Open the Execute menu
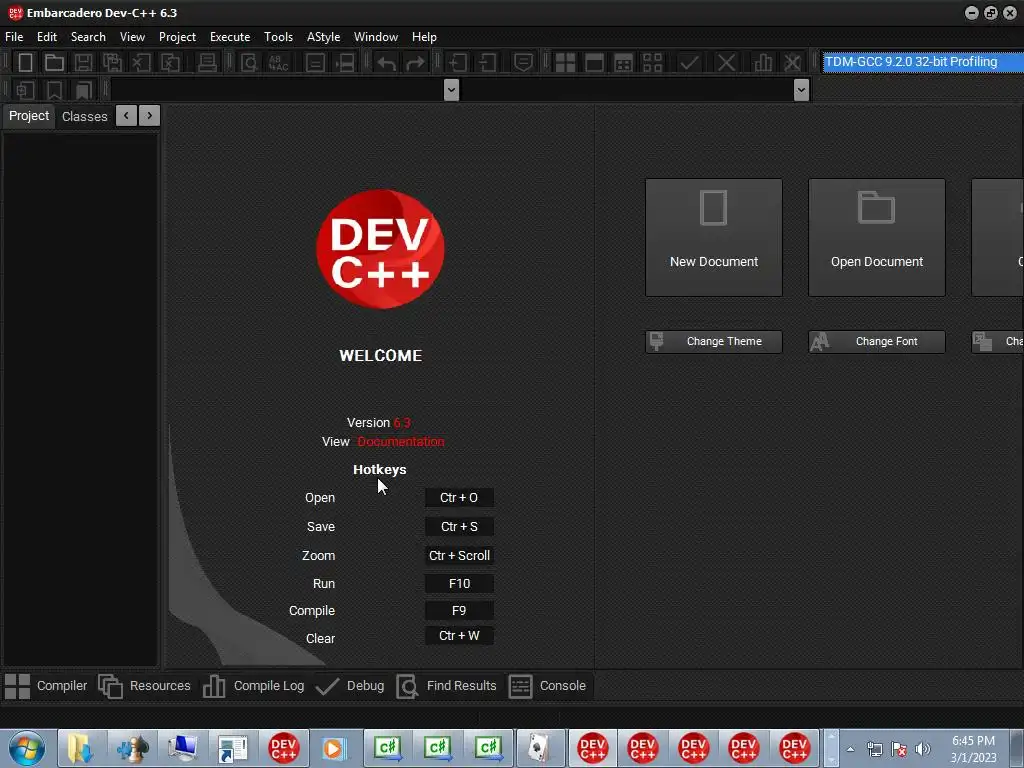 tap(230, 37)
